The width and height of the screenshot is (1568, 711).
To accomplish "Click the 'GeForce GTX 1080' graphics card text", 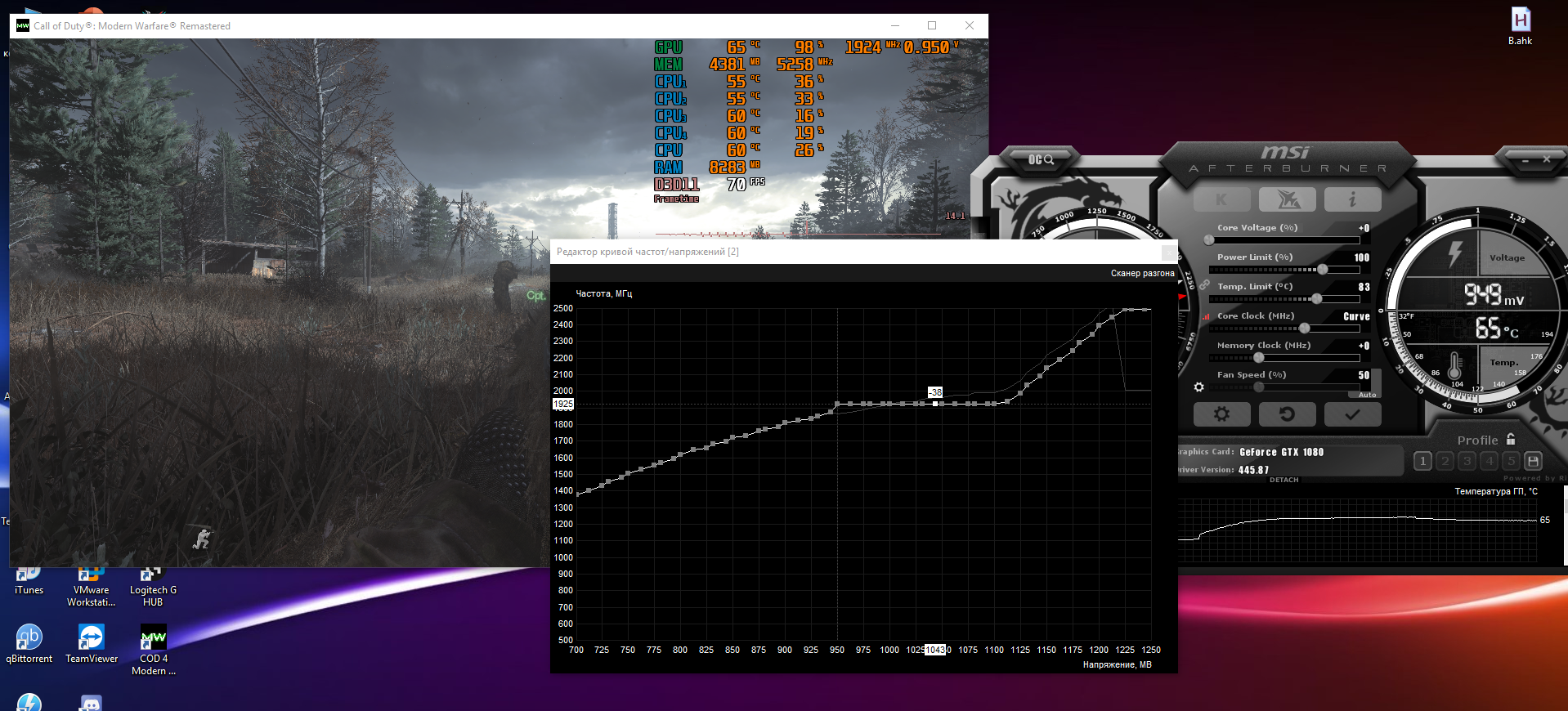I will click(x=1281, y=452).
